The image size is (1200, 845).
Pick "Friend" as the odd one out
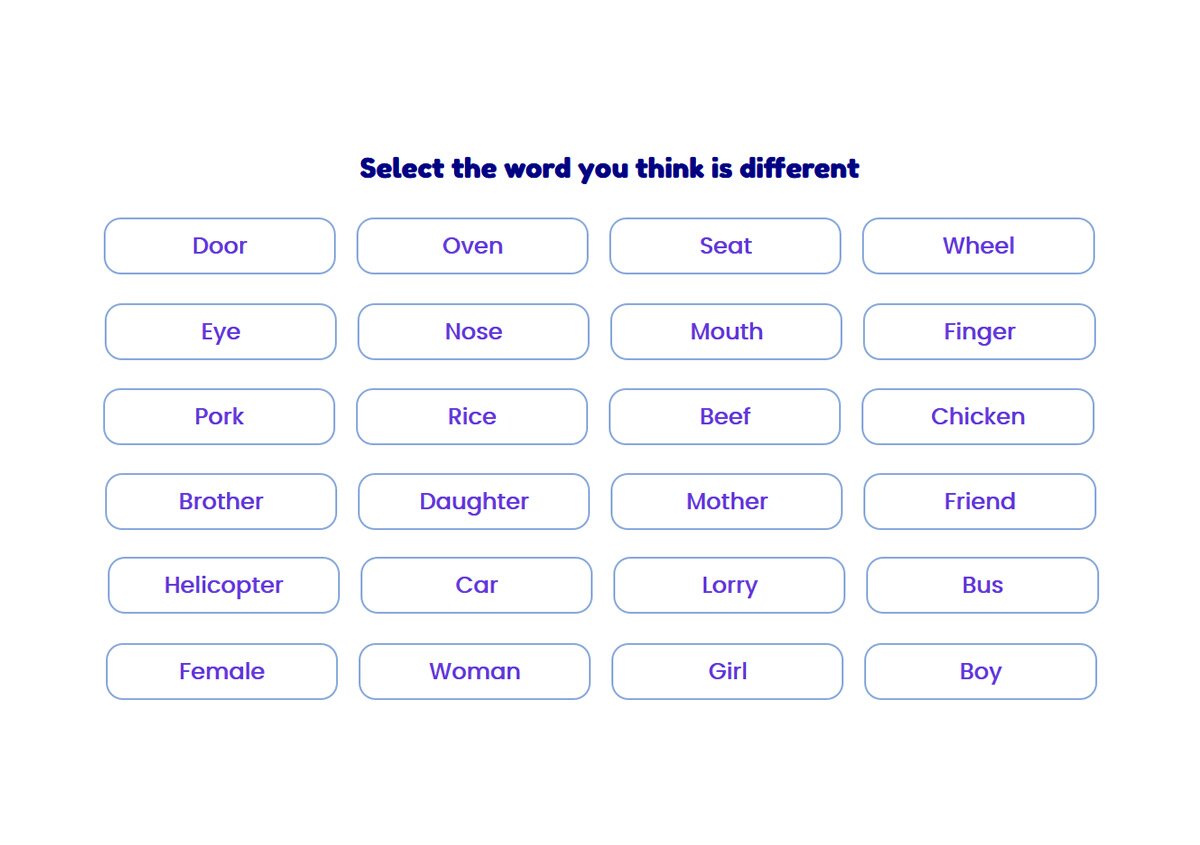pos(979,501)
